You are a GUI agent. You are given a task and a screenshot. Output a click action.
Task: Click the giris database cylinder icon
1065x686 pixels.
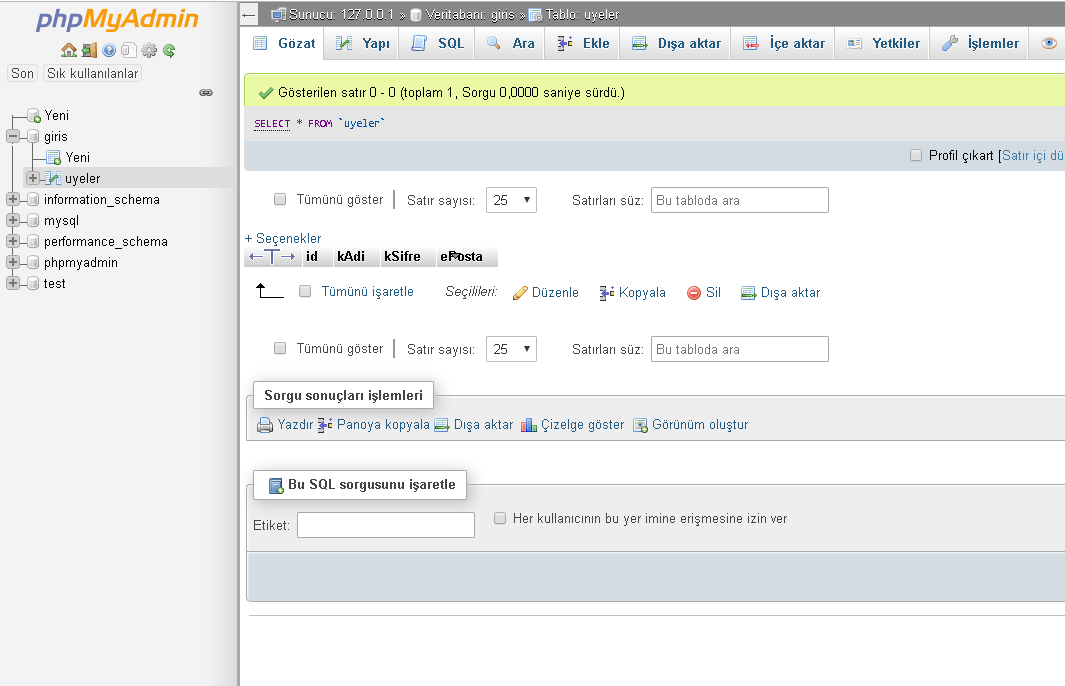pyautogui.click(x=33, y=137)
